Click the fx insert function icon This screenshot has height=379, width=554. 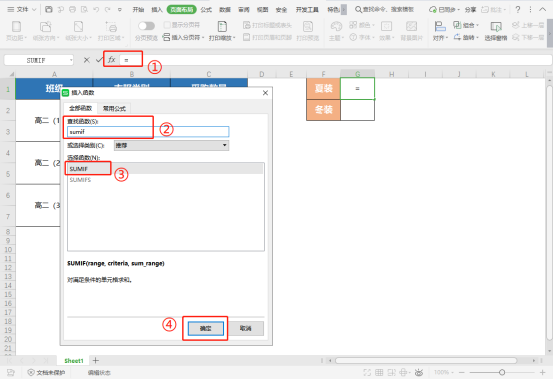(111, 60)
